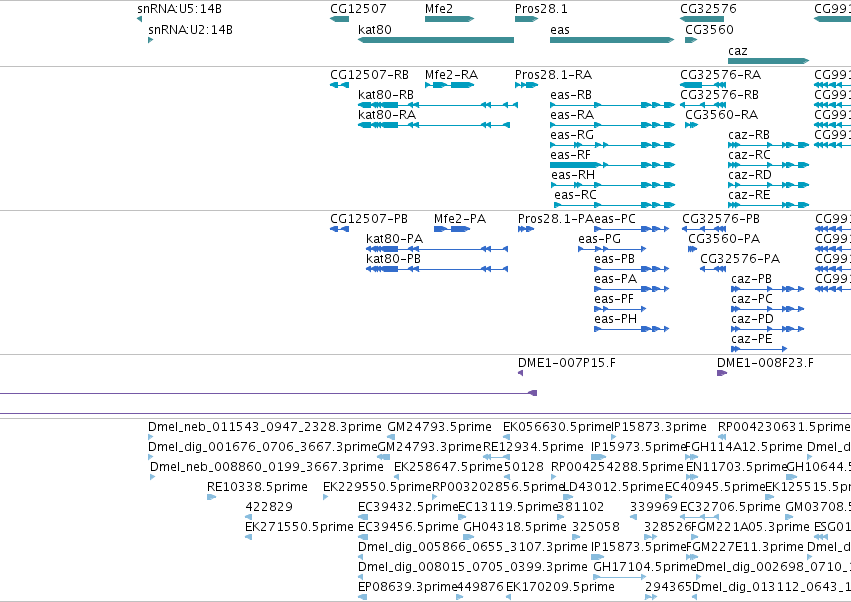The width and height of the screenshot is (851, 602).
Task: Click the caz-RC transcript label
Action: [749, 155]
